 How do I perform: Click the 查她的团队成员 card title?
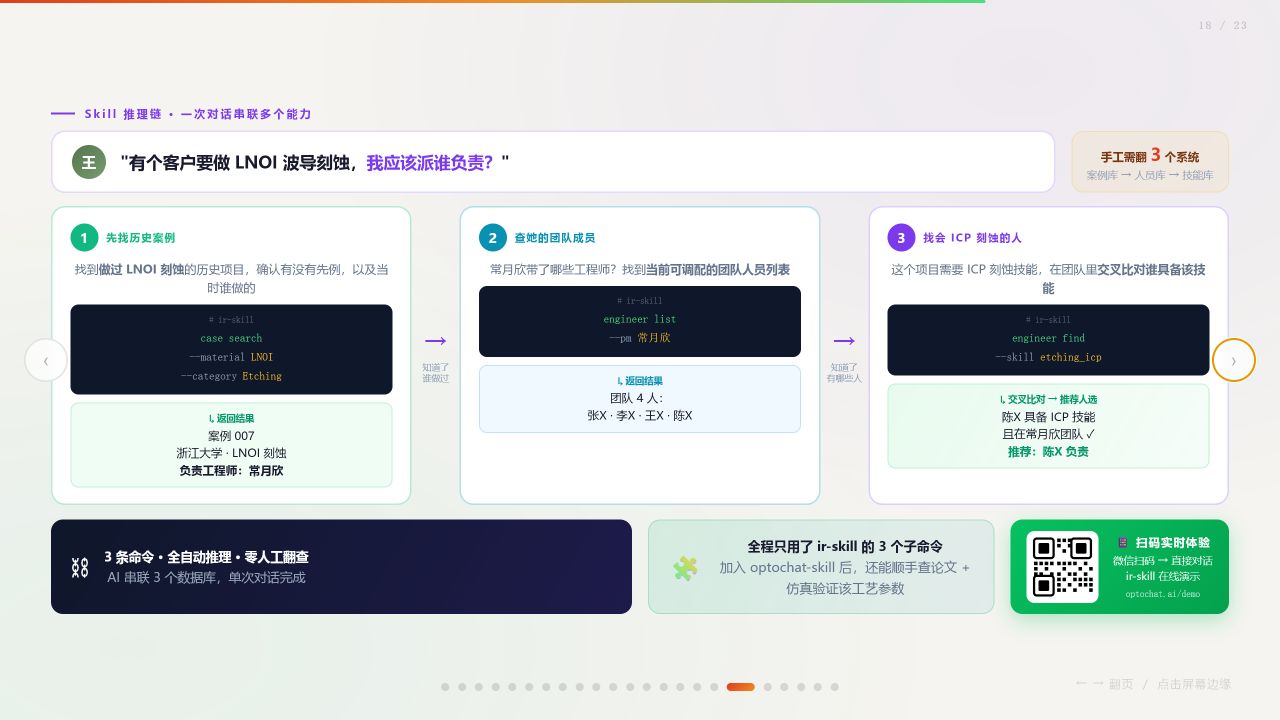pyautogui.click(x=554, y=238)
